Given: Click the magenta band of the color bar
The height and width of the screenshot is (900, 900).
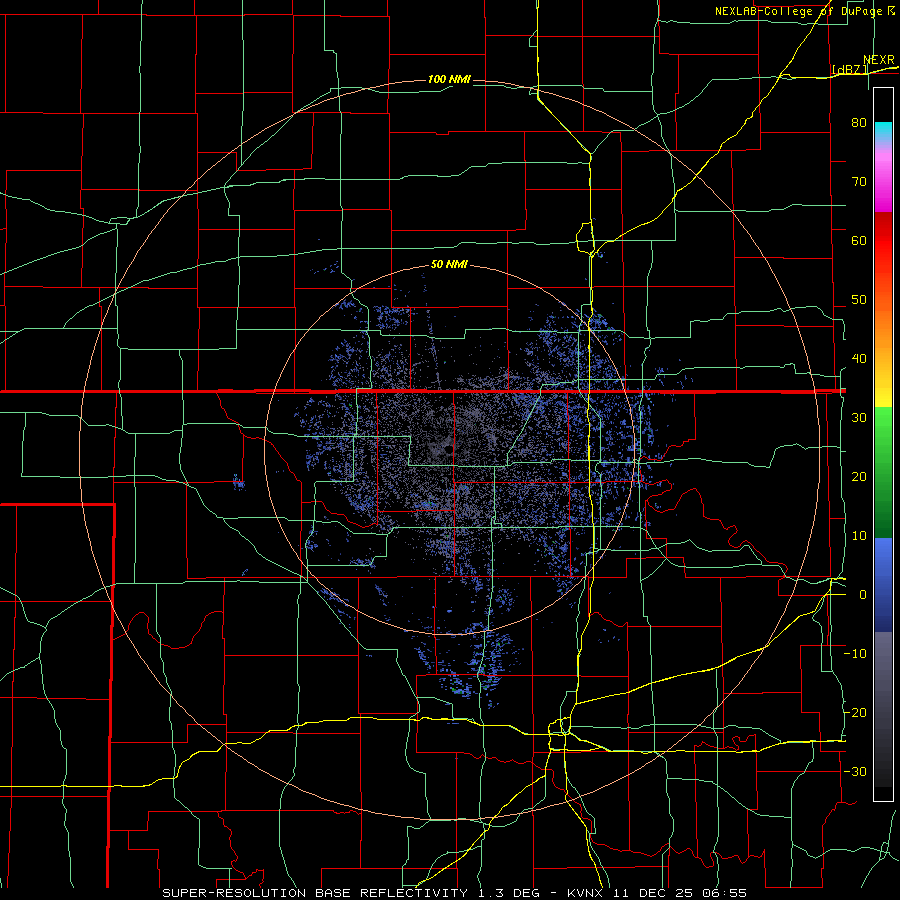Looking at the screenshot, I should [x=883, y=184].
